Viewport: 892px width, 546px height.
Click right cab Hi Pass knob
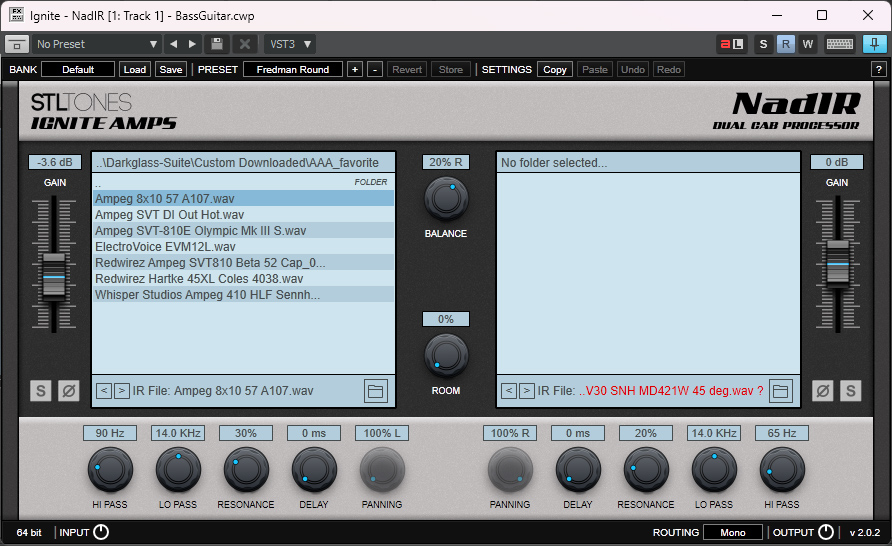tap(782, 470)
